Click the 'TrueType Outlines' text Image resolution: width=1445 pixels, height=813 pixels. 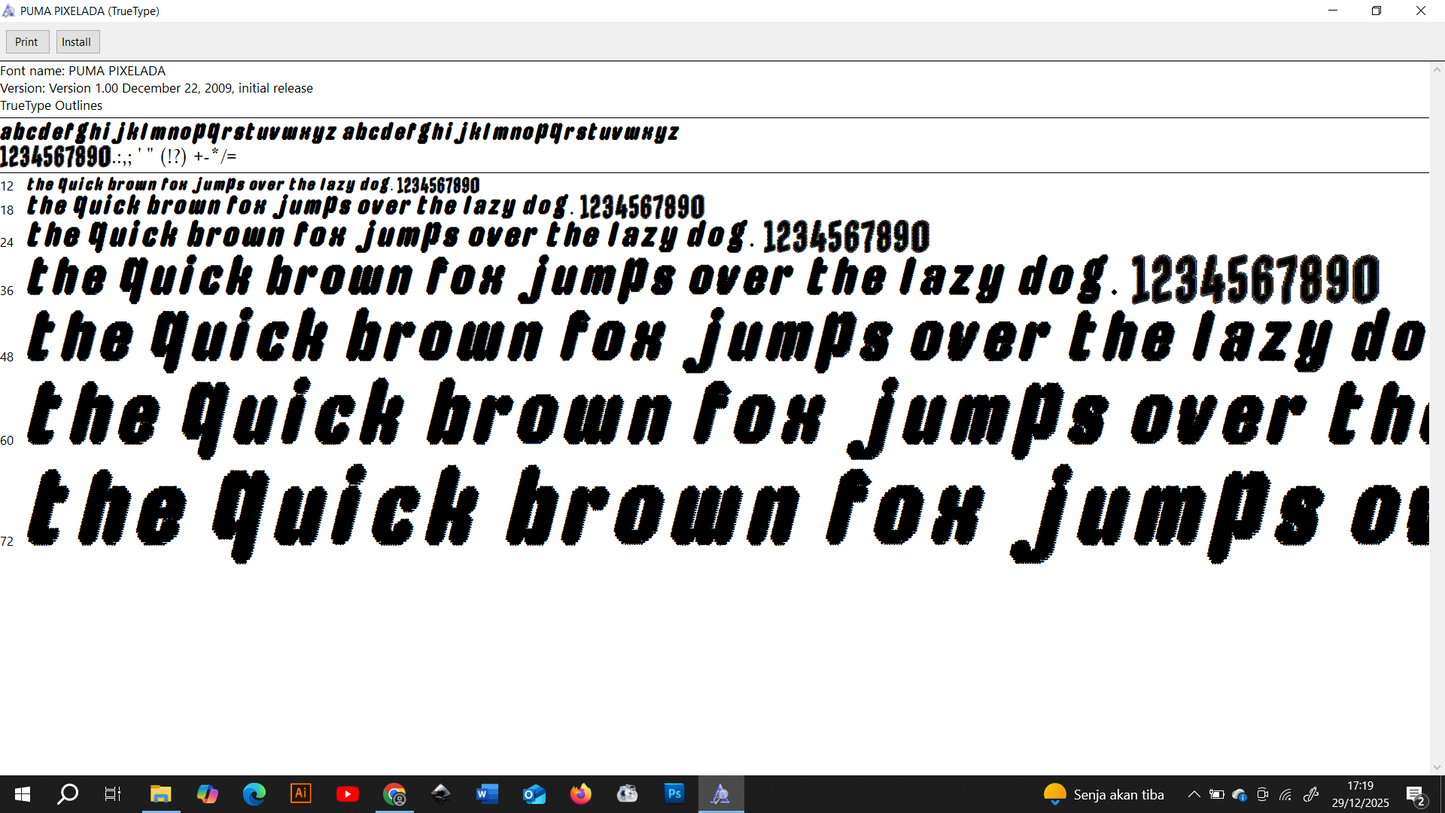pos(51,105)
